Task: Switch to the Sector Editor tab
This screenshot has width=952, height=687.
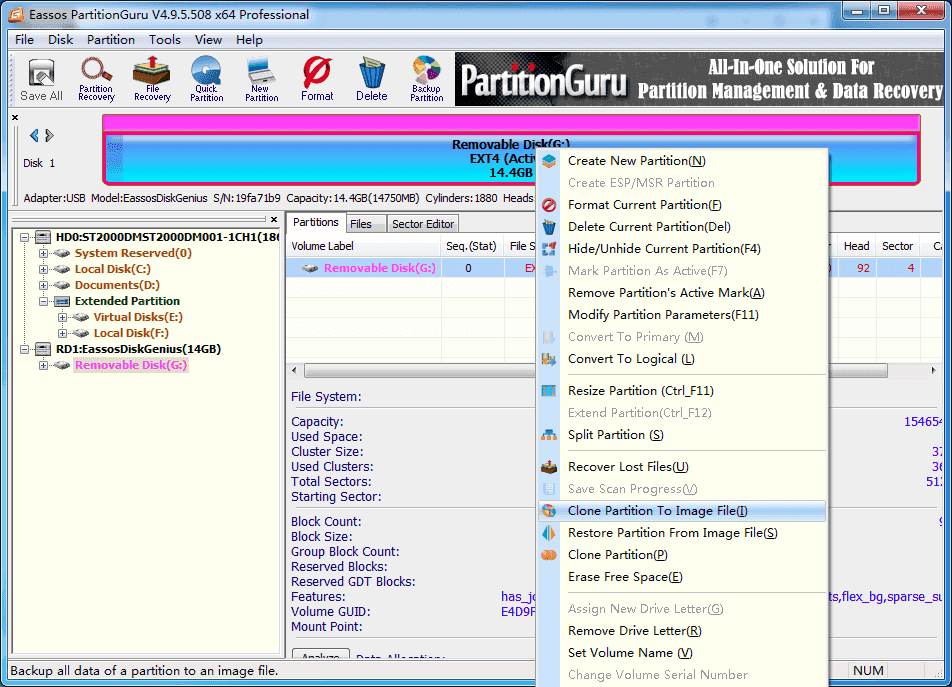Action: click(x=423, y=224)
